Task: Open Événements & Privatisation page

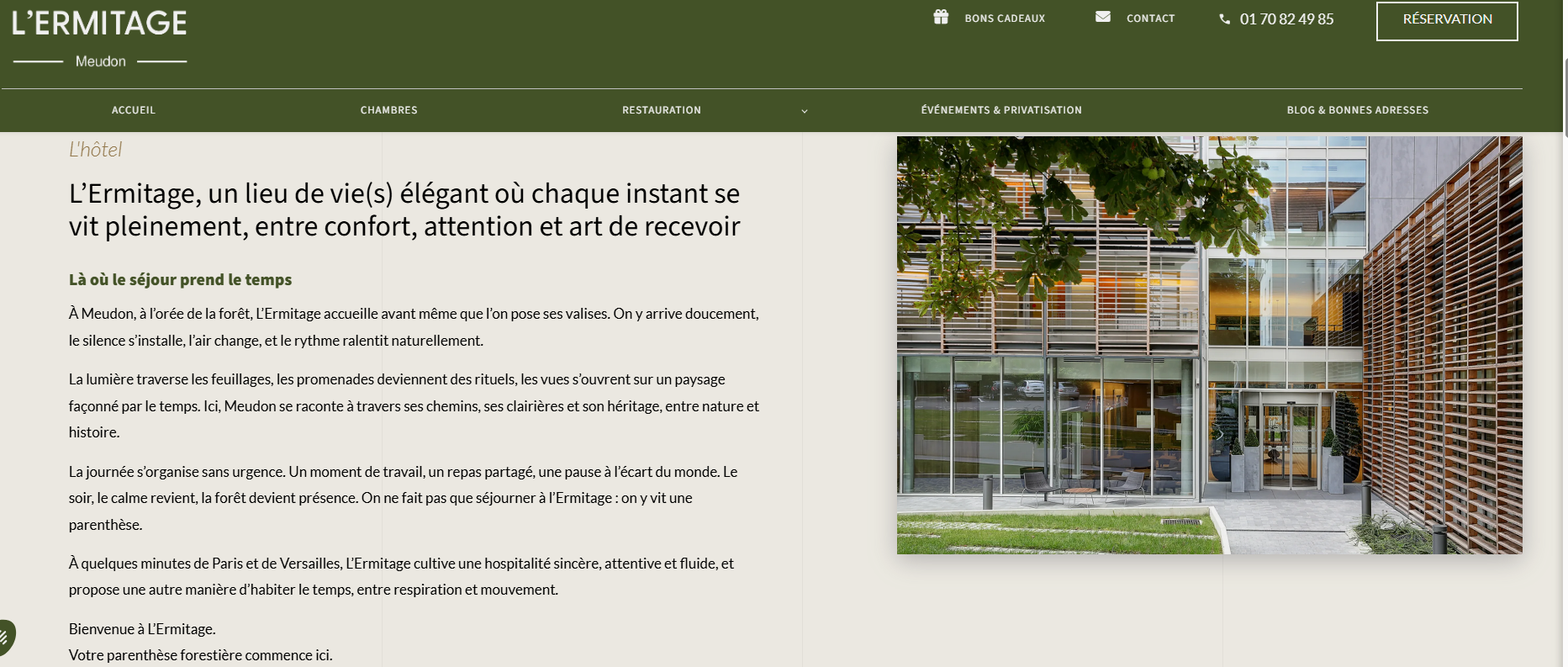Action: [x=1001, y=110]
